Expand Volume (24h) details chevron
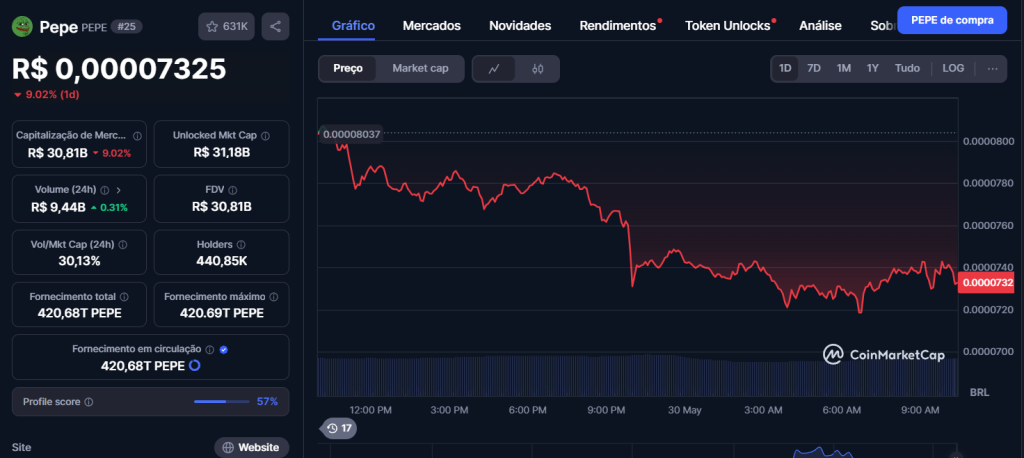 tap(119, 190)
